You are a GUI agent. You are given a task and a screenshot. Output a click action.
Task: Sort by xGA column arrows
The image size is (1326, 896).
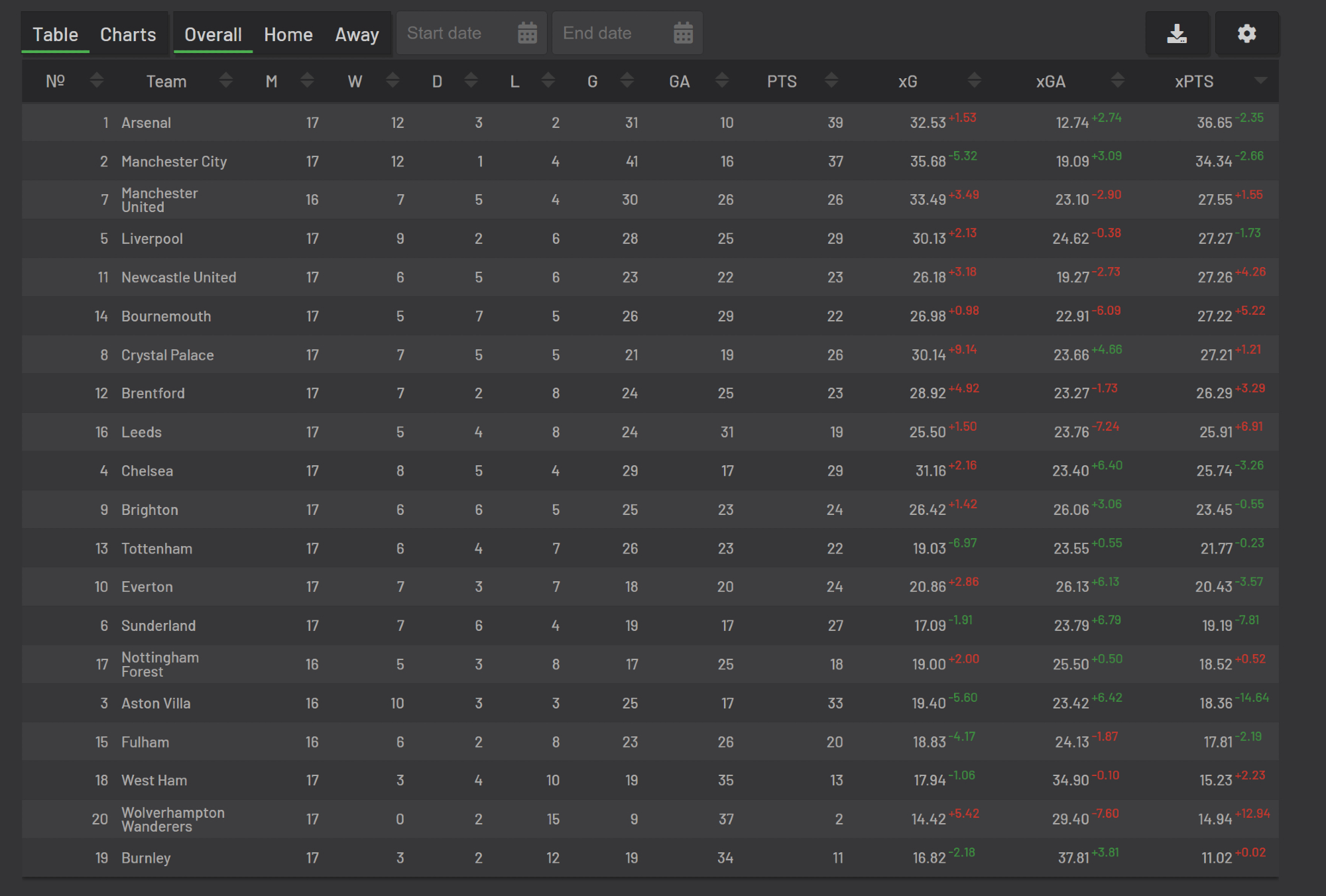click(1117, 81)
